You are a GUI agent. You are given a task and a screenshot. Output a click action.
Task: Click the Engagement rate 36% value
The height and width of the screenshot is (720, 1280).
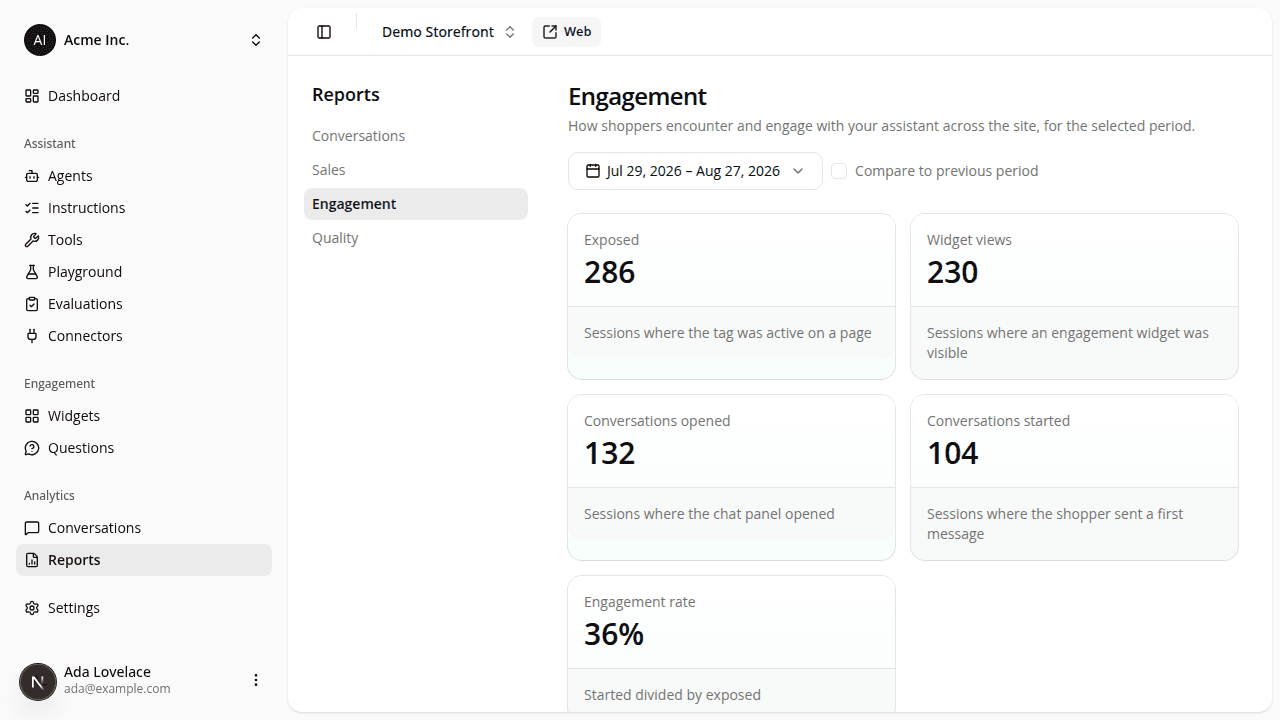pos(614,634)
